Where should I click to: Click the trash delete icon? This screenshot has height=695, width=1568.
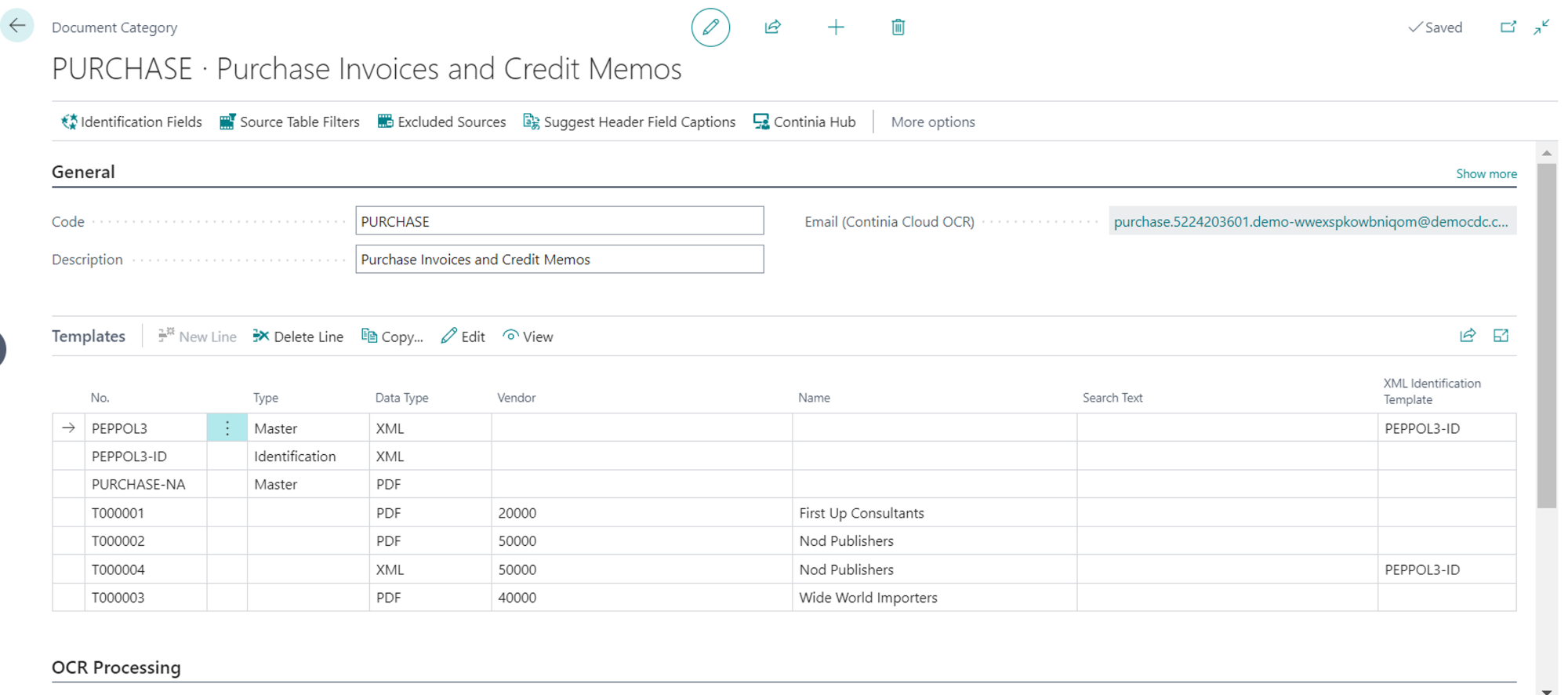pos(898,27)
